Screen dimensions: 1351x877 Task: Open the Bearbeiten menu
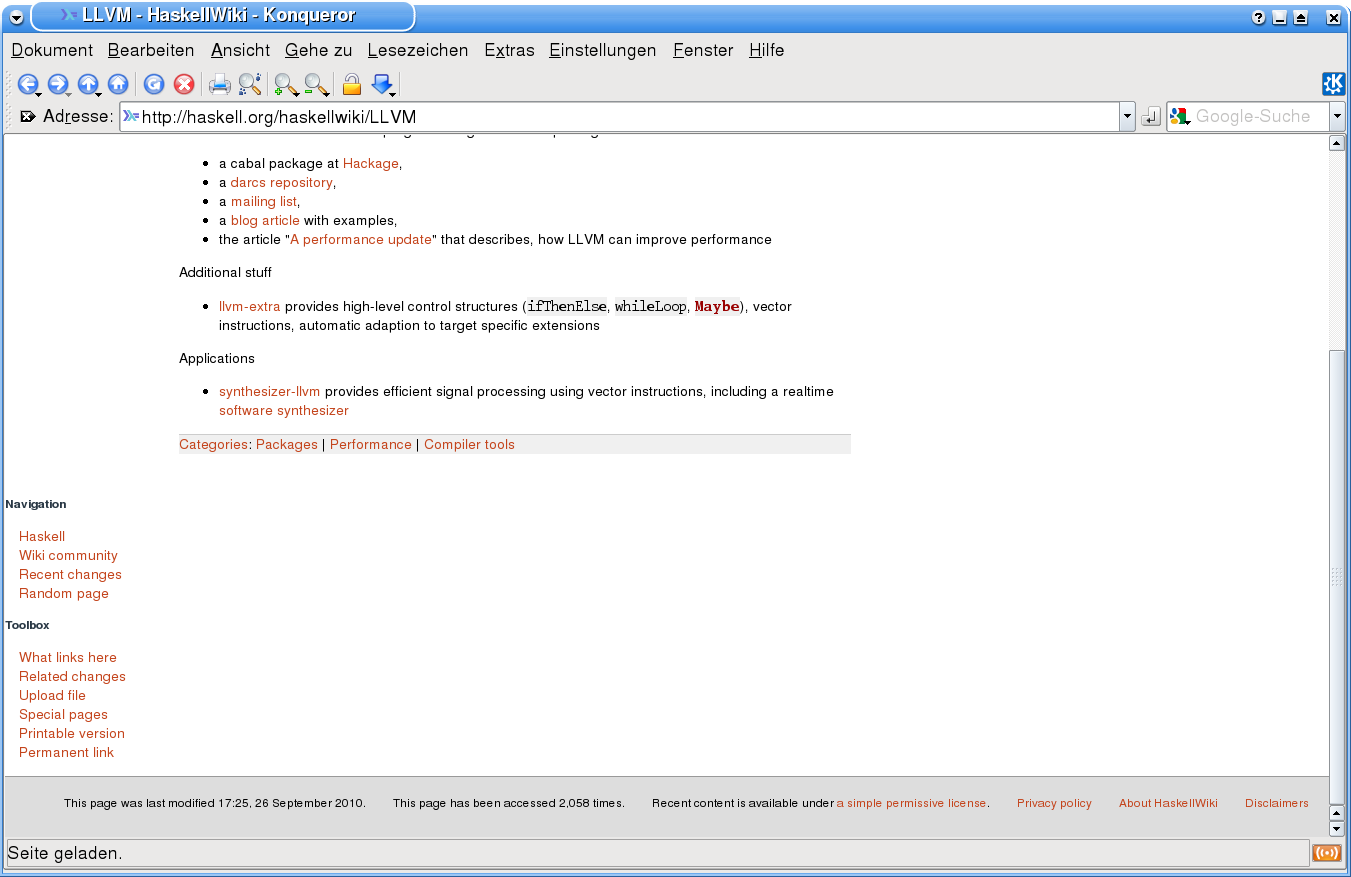[151, 50]
